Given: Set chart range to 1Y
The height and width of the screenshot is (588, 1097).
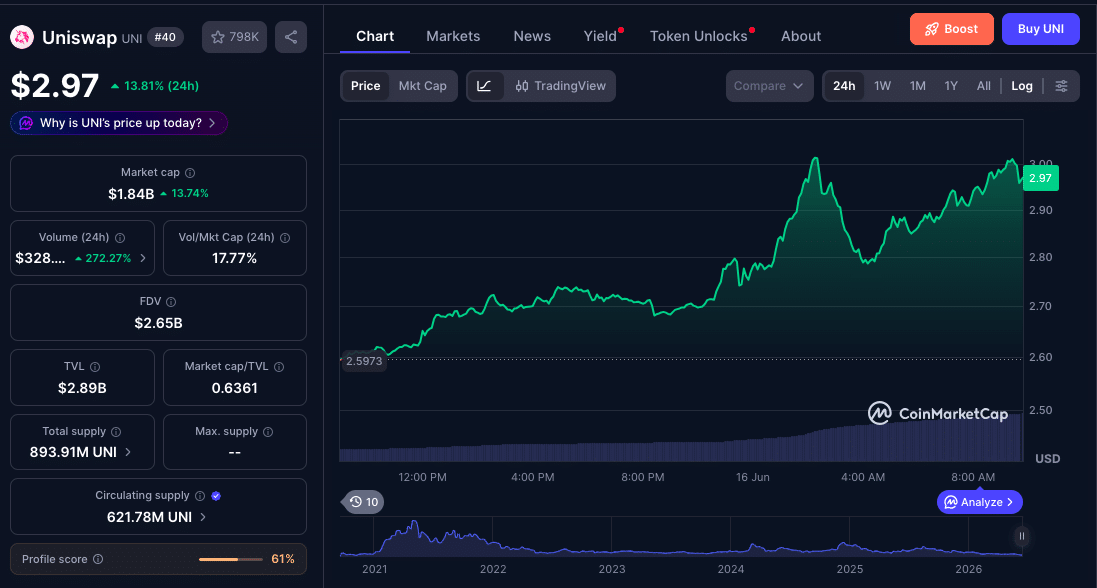Looking at the screenshot, I should pyautogui.click(x=951, y=86).
